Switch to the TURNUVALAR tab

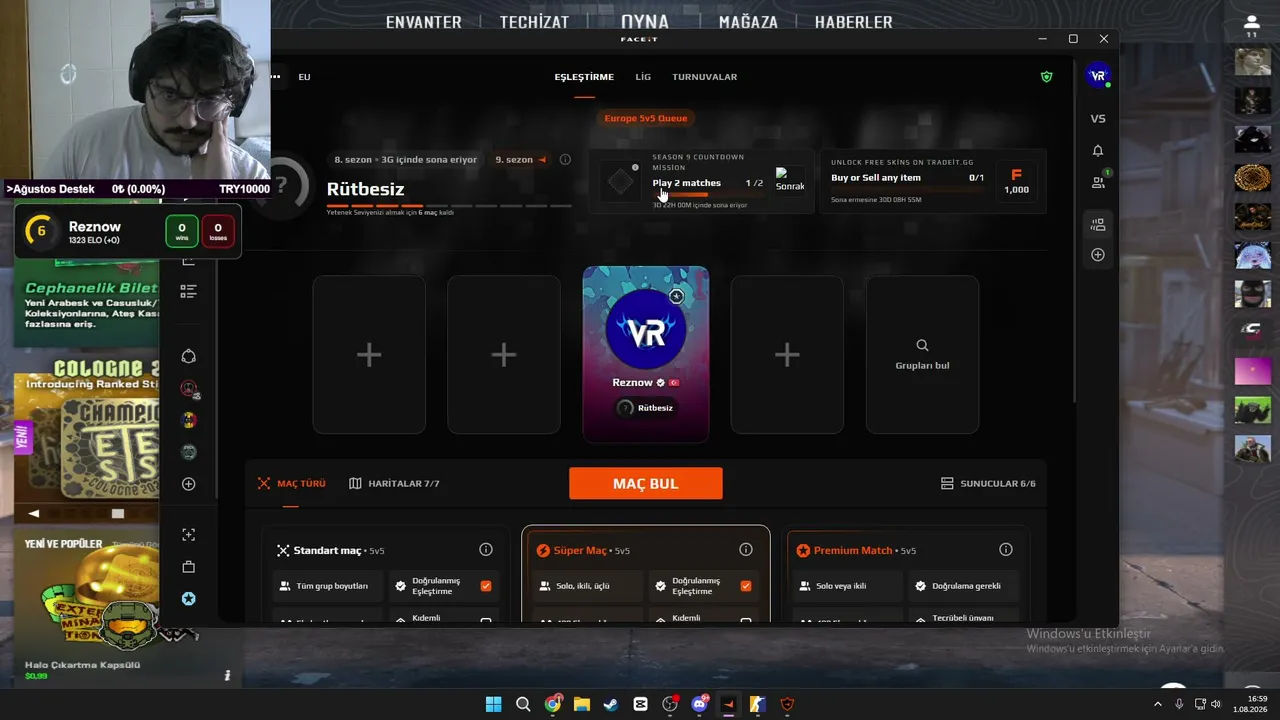704,77
